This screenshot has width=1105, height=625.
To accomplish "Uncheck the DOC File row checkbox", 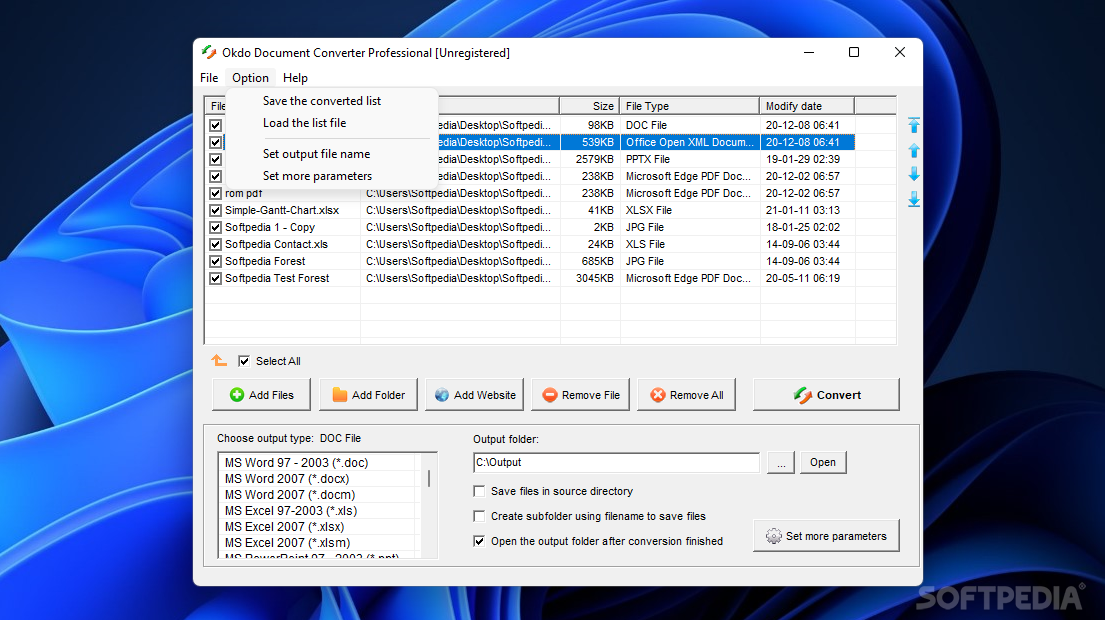I will pyautogui.click(x=216, y=125).
